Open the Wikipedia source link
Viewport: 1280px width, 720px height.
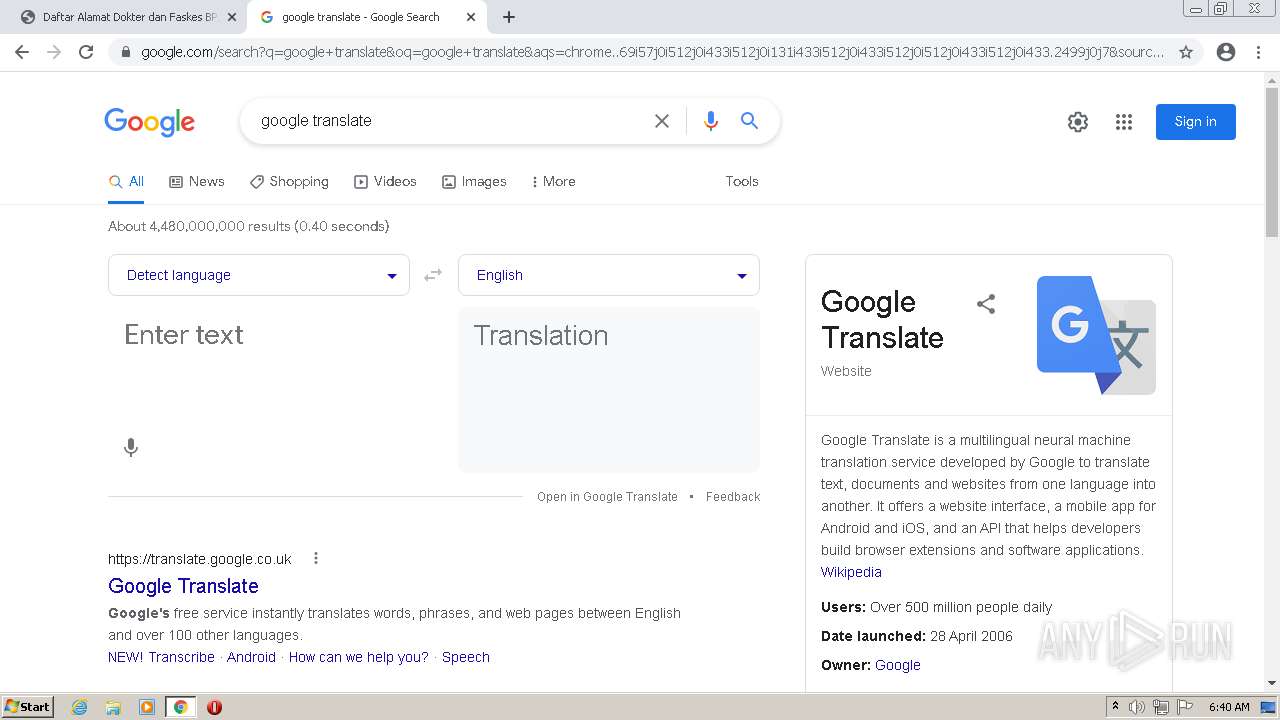[x=851, y=572]
